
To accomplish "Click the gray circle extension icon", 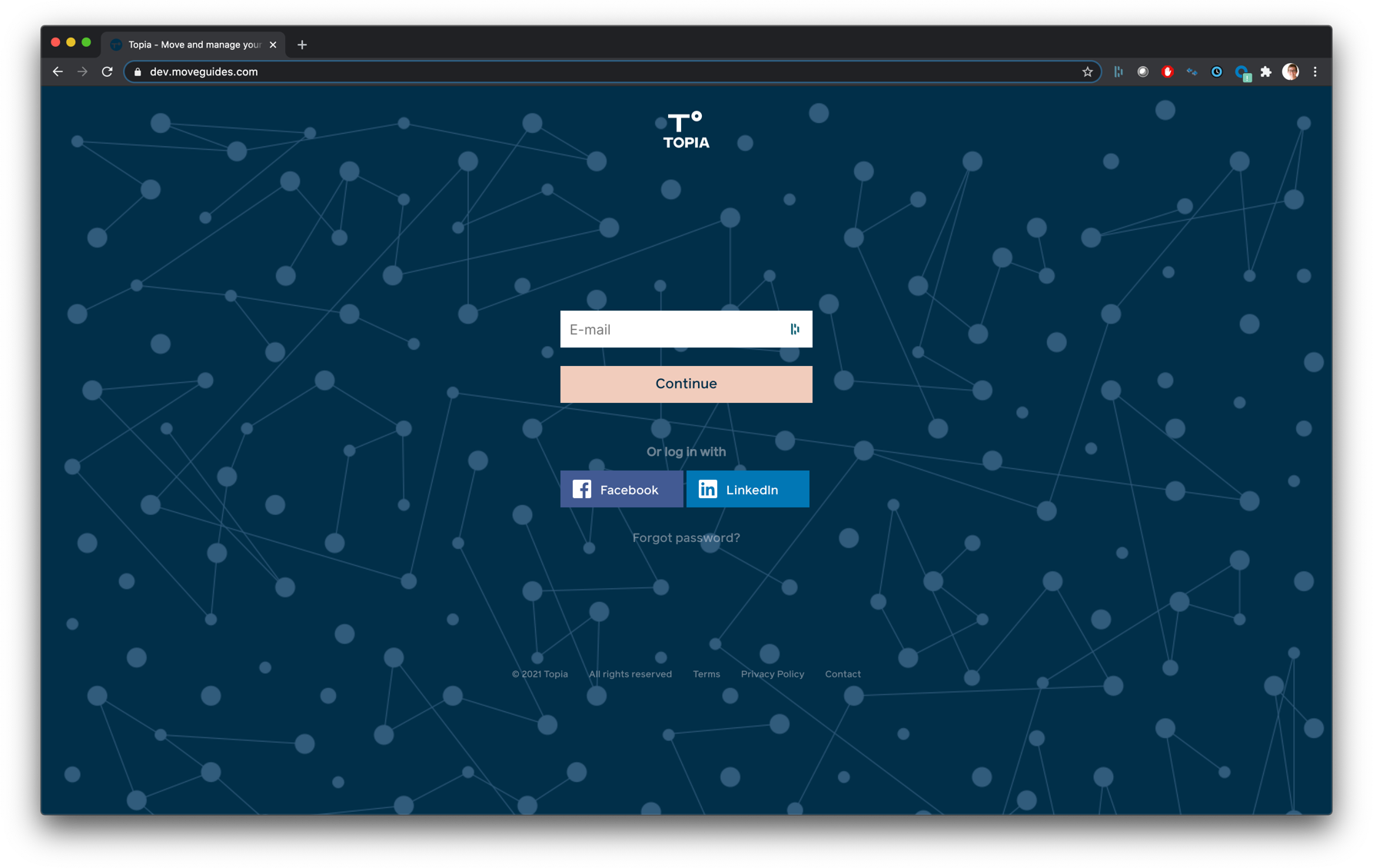I will click(1143, 72).
